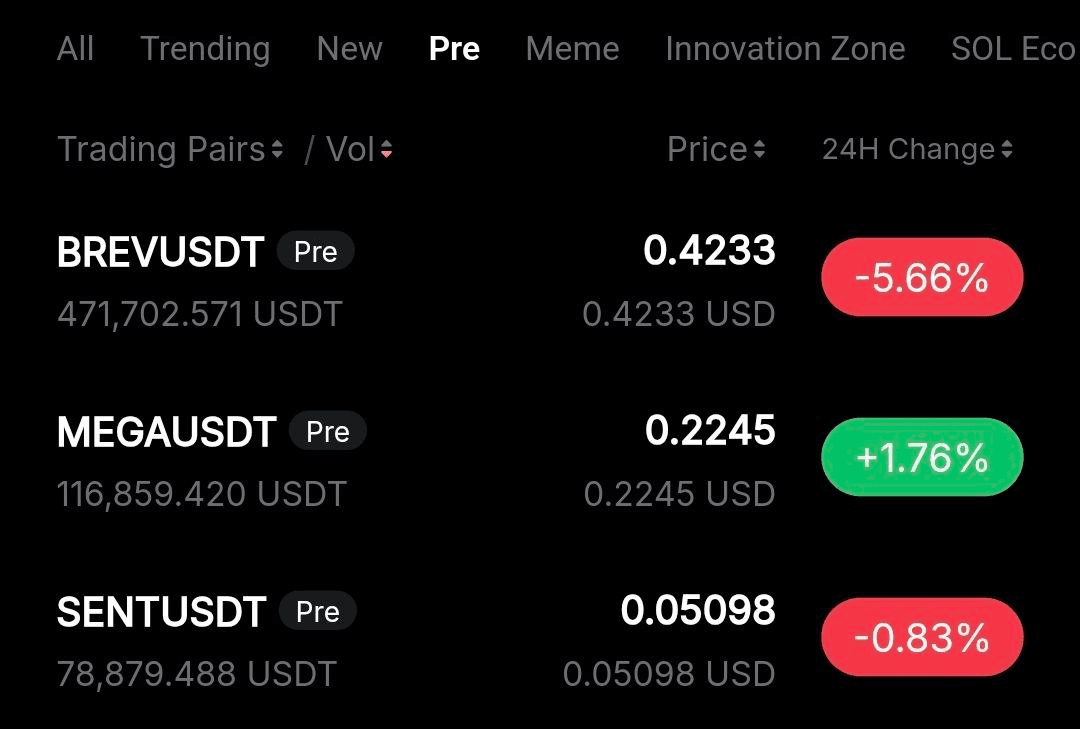Toggle BREVUSDT -5.66% change button
Viewport: 1080px width, 729px height.
coord(921,277)
